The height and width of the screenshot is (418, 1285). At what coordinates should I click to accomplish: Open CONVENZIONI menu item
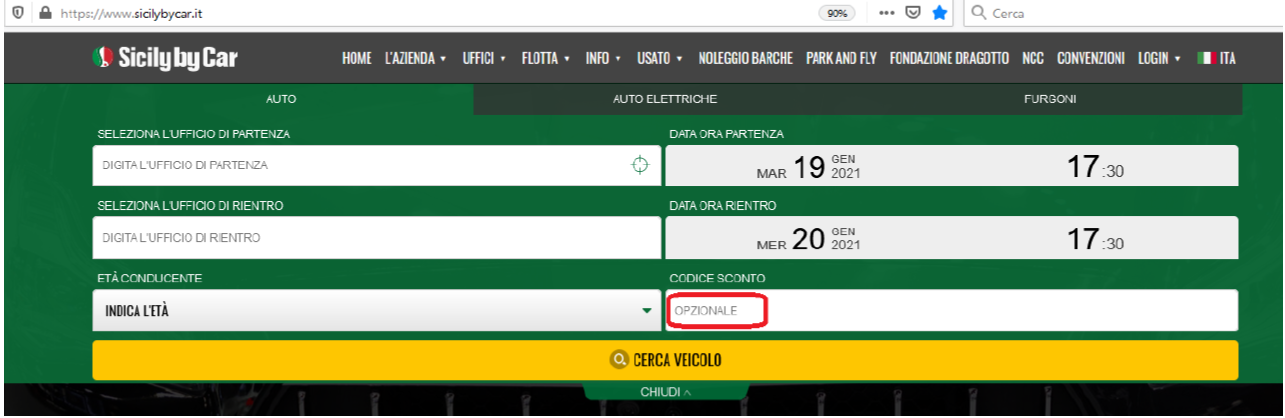coord(1091,58)
